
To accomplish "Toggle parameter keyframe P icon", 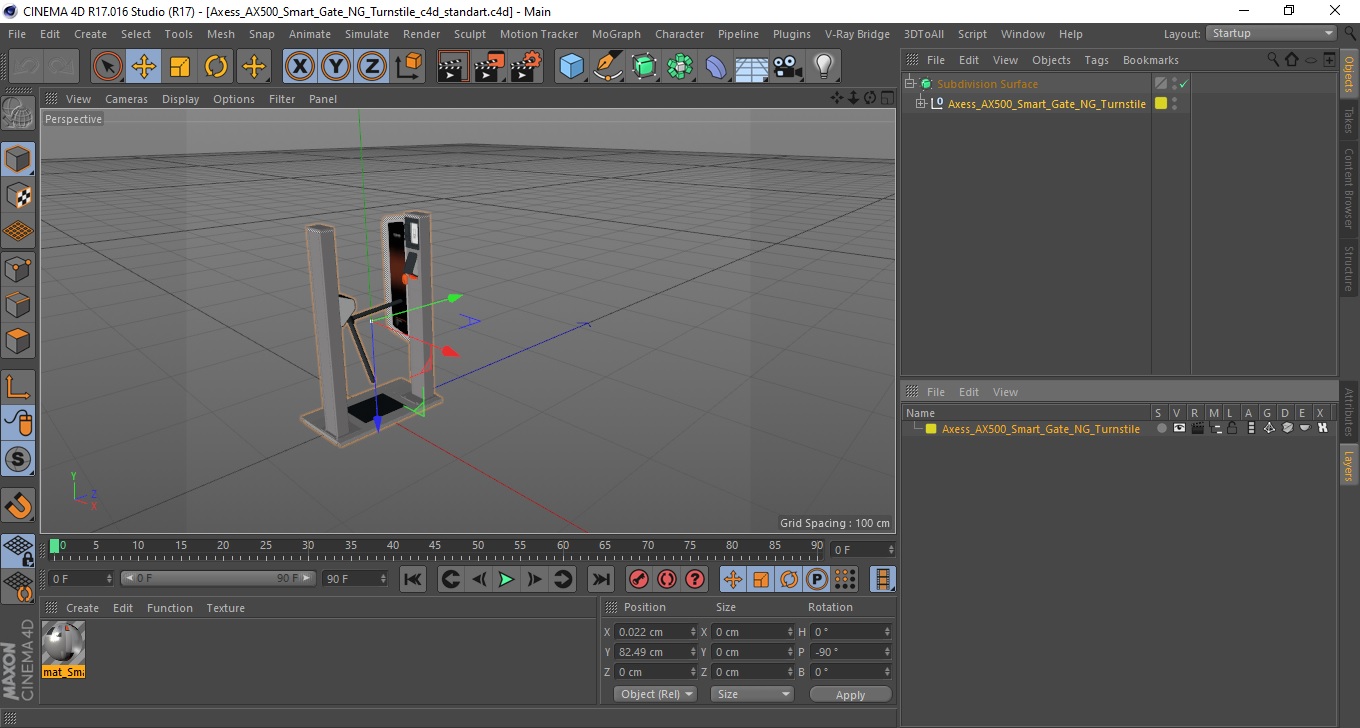I will pos(817,579).
